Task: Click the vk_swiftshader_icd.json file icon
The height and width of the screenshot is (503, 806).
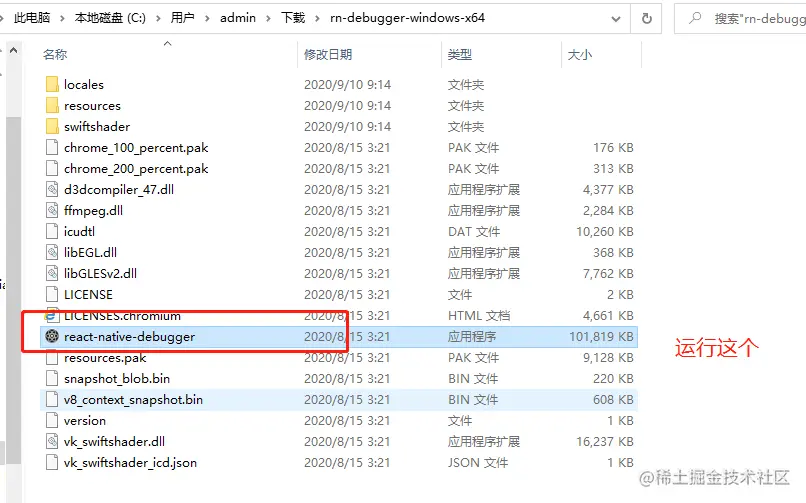Action: click(x=52, y=463)
